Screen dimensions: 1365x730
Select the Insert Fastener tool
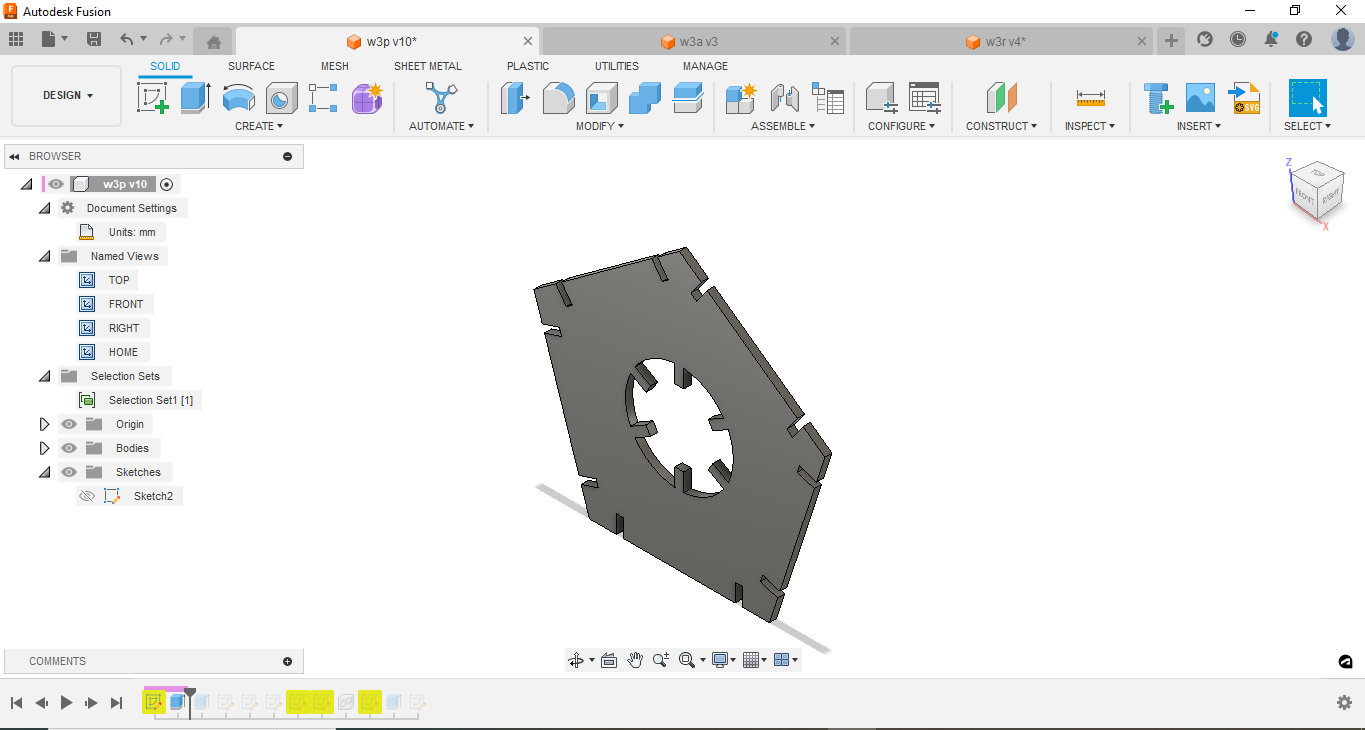(x=1158, y=98)
